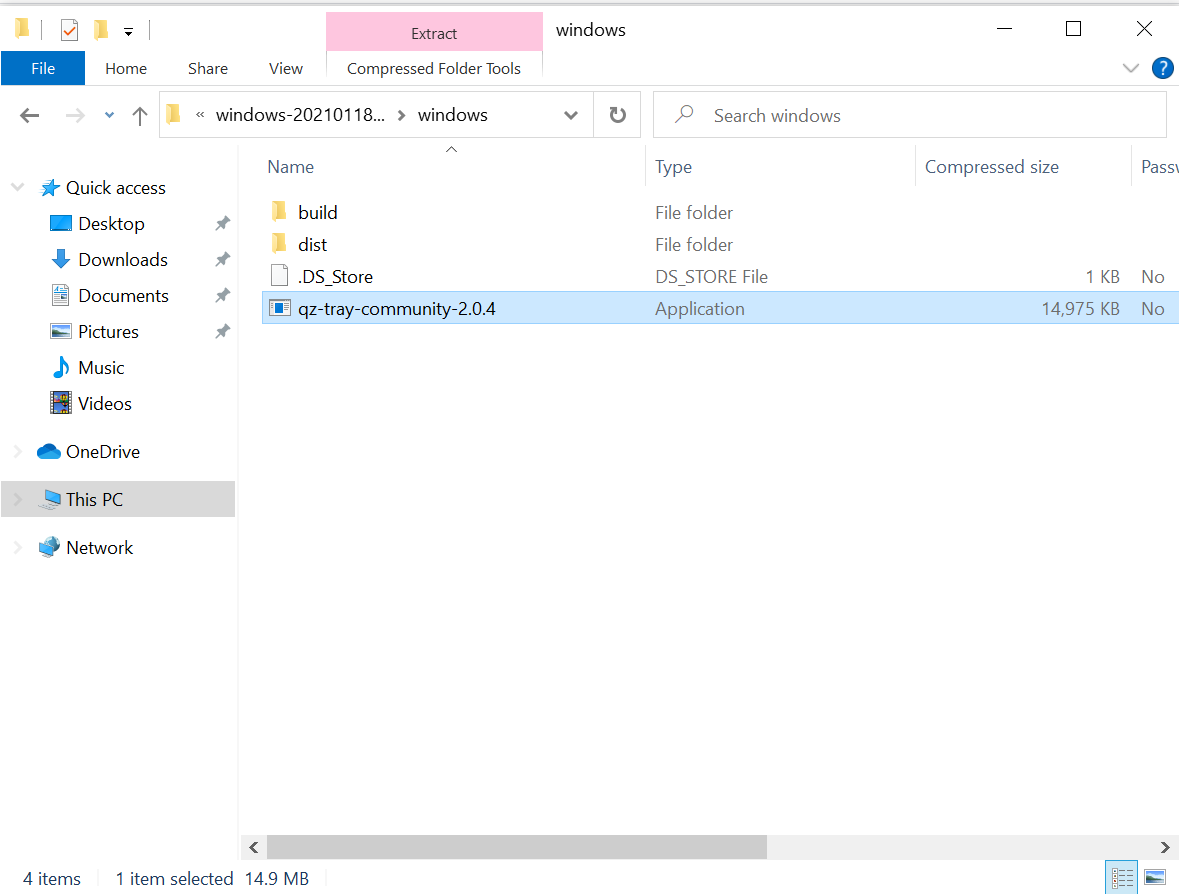The image size is (1179, 894).
Task: Go forward with the Forward arrow
Action: tap(75, 115)
